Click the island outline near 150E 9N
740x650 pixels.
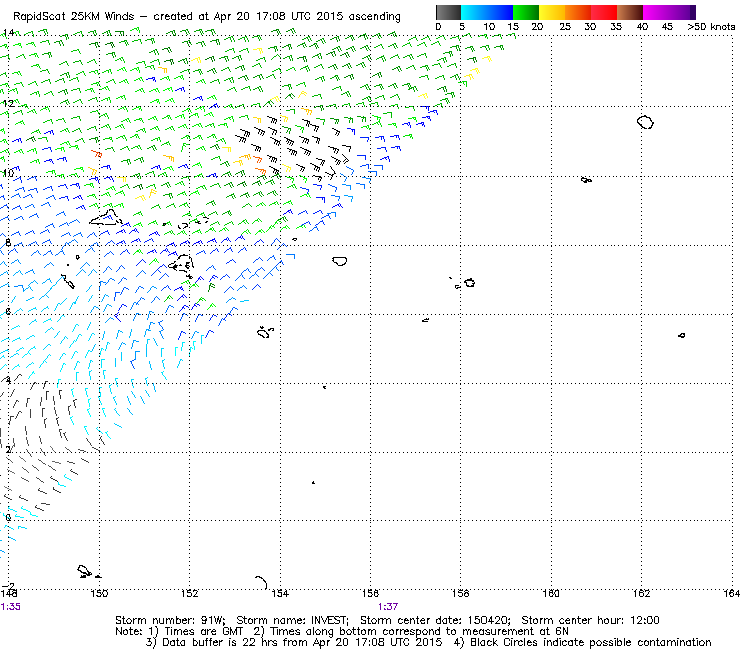(x=107, y=218)
